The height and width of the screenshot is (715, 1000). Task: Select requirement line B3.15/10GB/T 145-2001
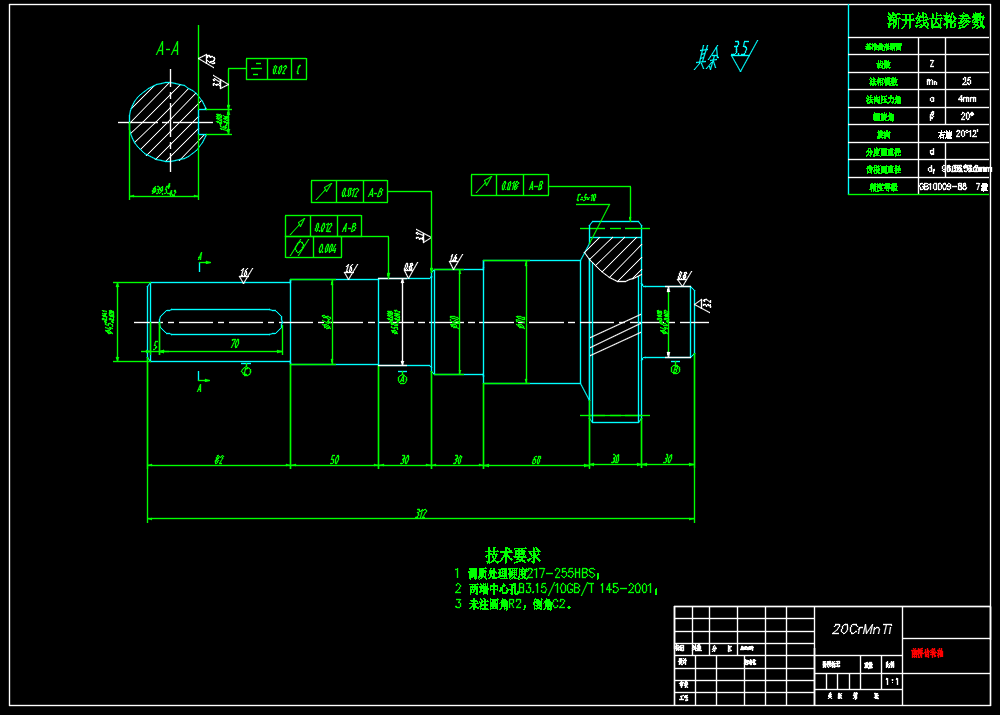pos(556,589)
